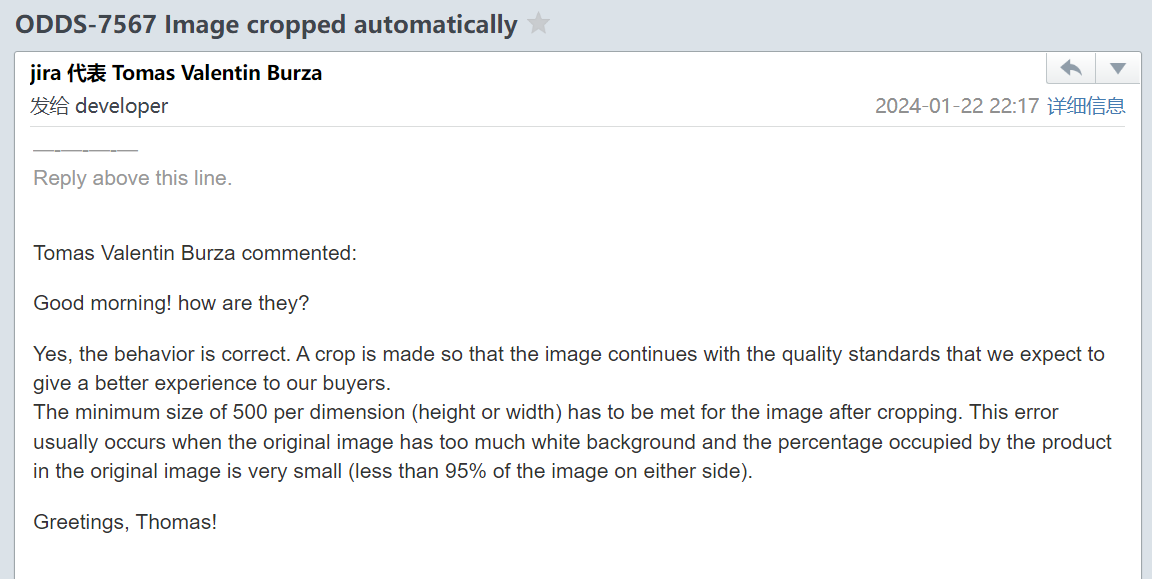Screen dimensions: 1152x579
Task: Click the 发给 label before developer
Action: click(50, 106)
